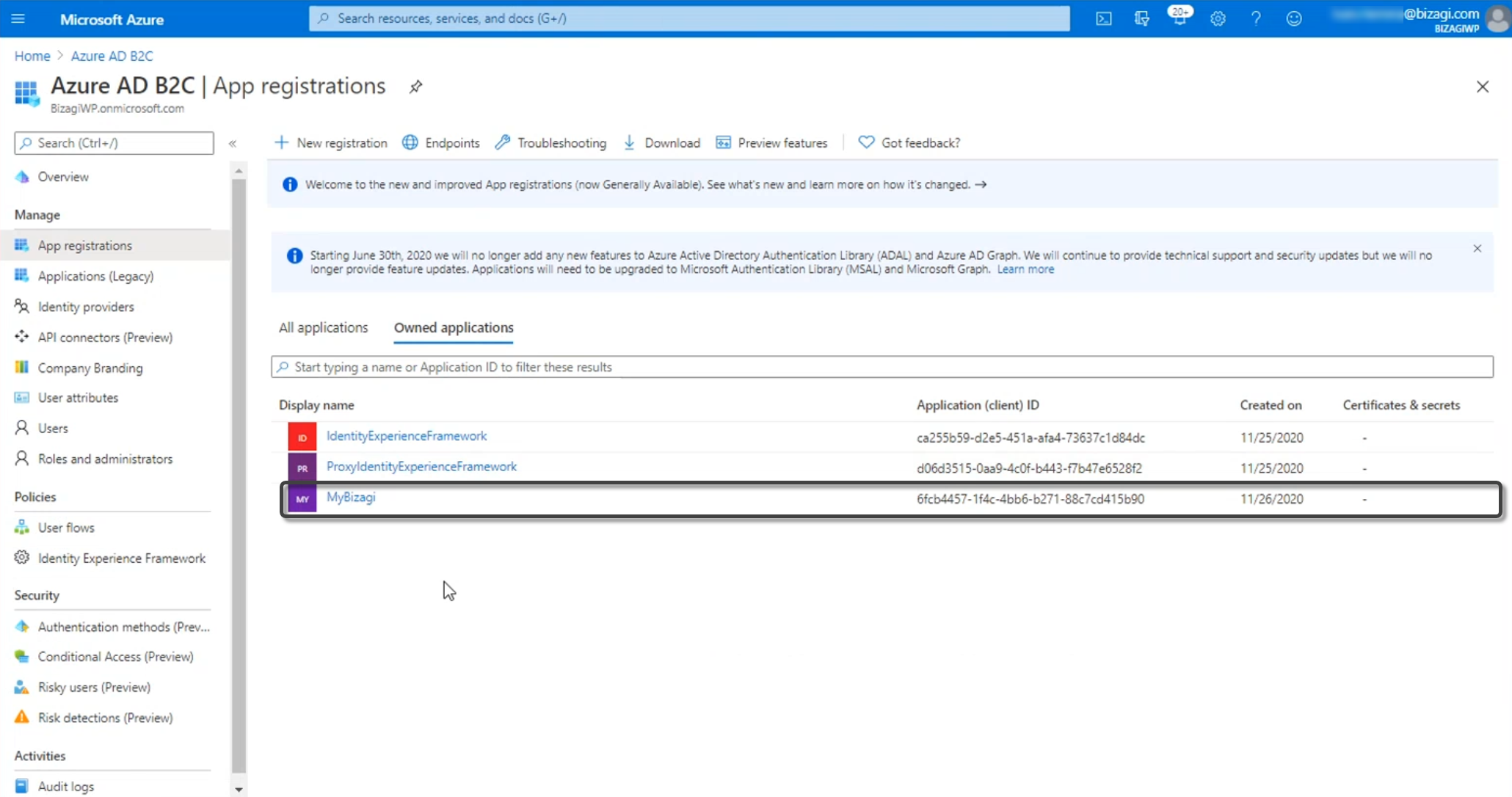The height and width of the screenshot is (797, 1512).
Task: Click client ID ca255b59-d2e5-451a-afa4-73637c1d84dc
Action: [x=1031, y=438]
